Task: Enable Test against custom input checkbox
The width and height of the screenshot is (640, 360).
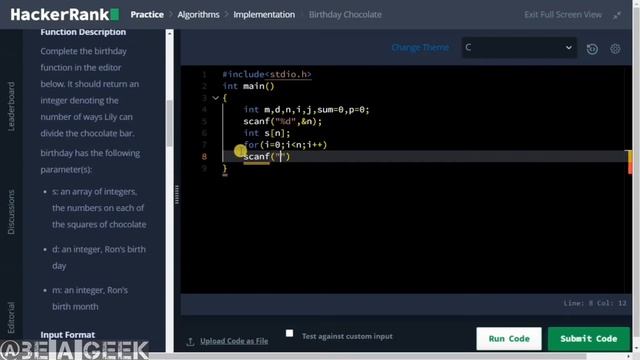Action: click(x=289, y=333)
